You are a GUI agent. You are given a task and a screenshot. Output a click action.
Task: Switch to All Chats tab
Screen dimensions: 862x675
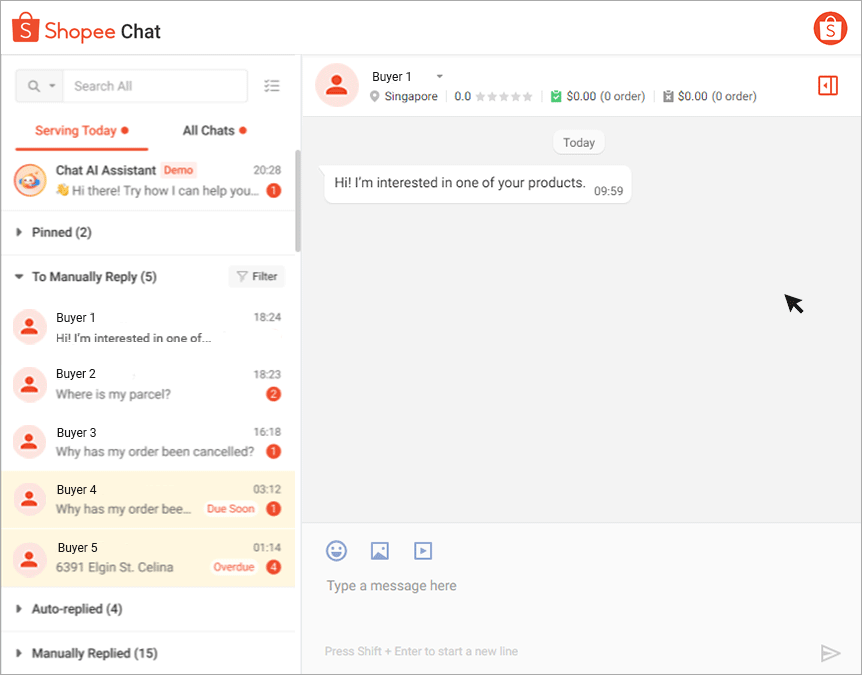[214, 131]
